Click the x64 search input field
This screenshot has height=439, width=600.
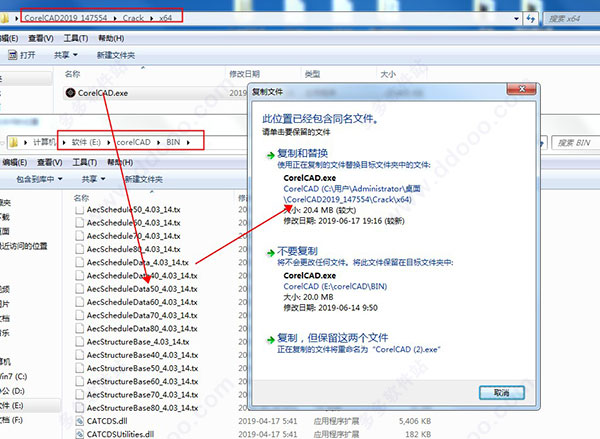(571, 18)
